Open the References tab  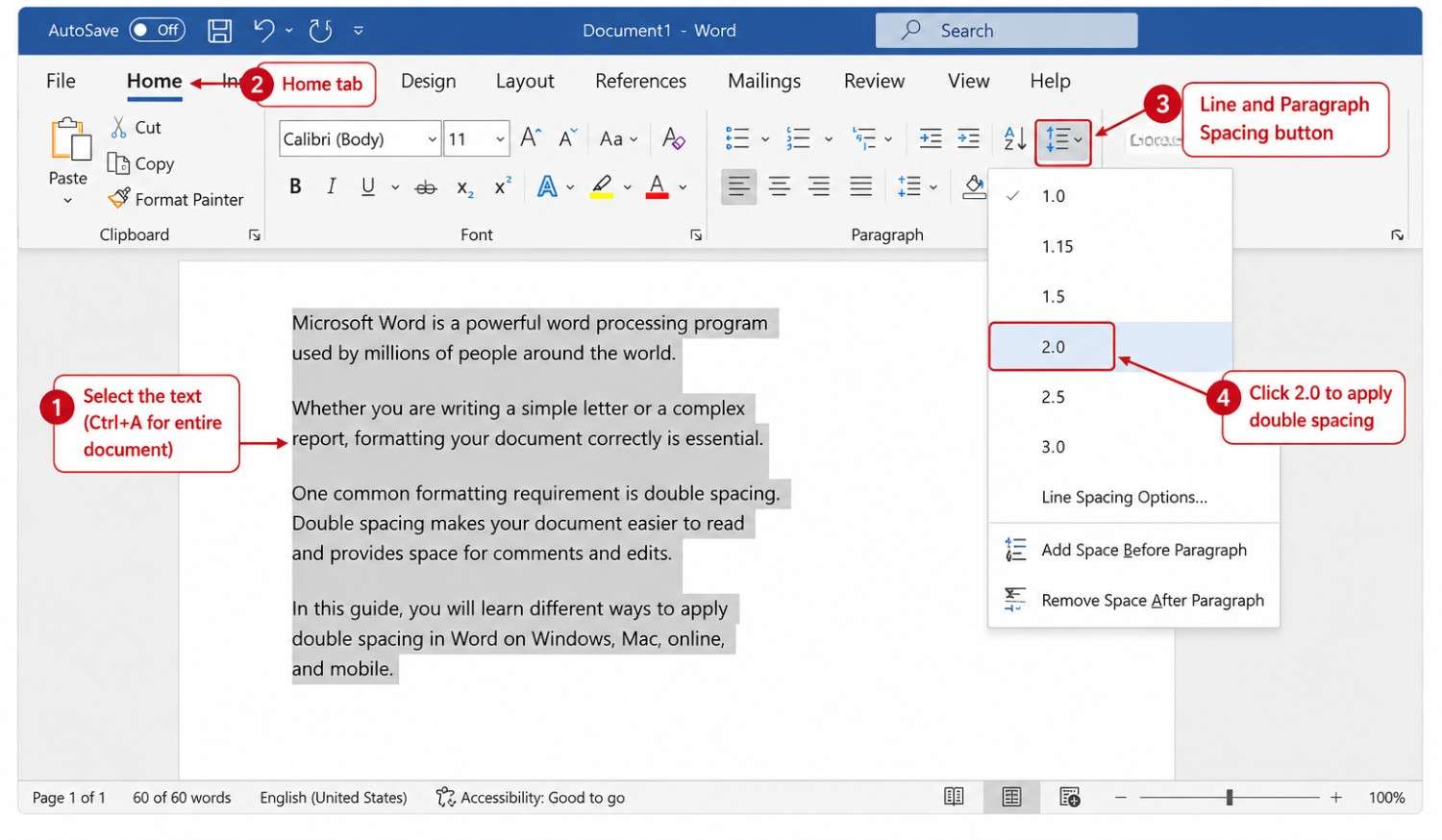tap(641, 81)
